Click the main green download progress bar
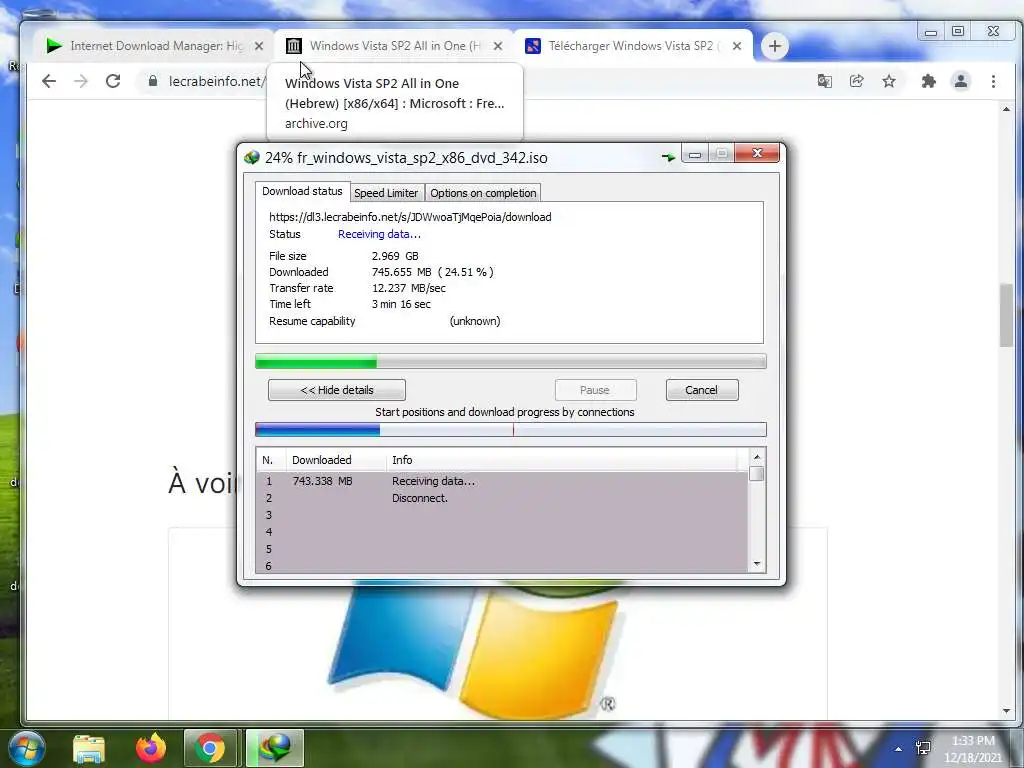 [x=511, y=361]
